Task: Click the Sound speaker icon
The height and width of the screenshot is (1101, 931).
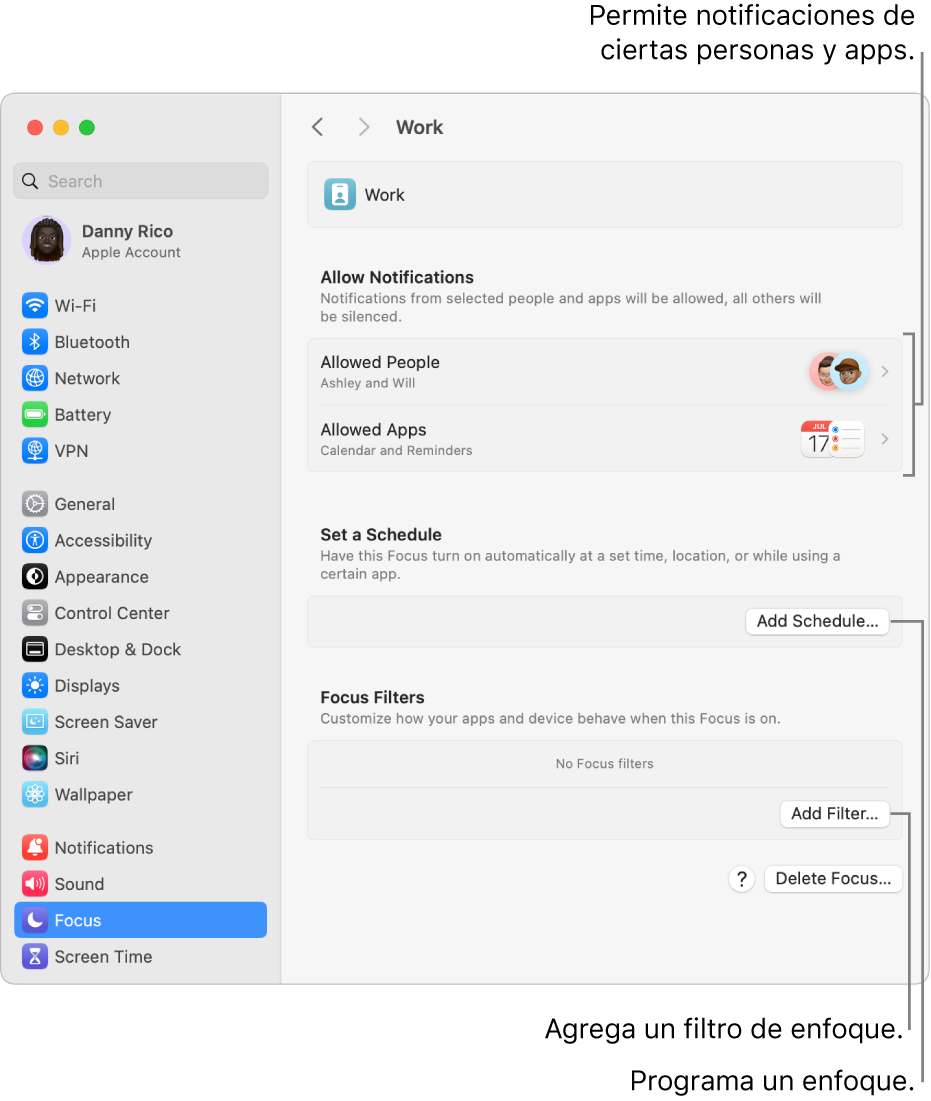Action: click(34, 884)
